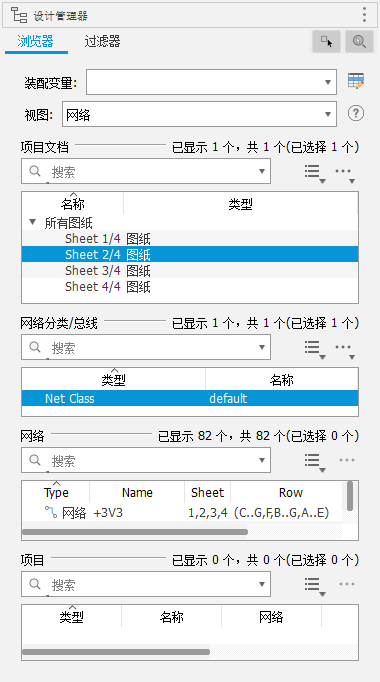
Task: Open list options in 网络分类/总线 section
Action: click(x=315, y=349)
